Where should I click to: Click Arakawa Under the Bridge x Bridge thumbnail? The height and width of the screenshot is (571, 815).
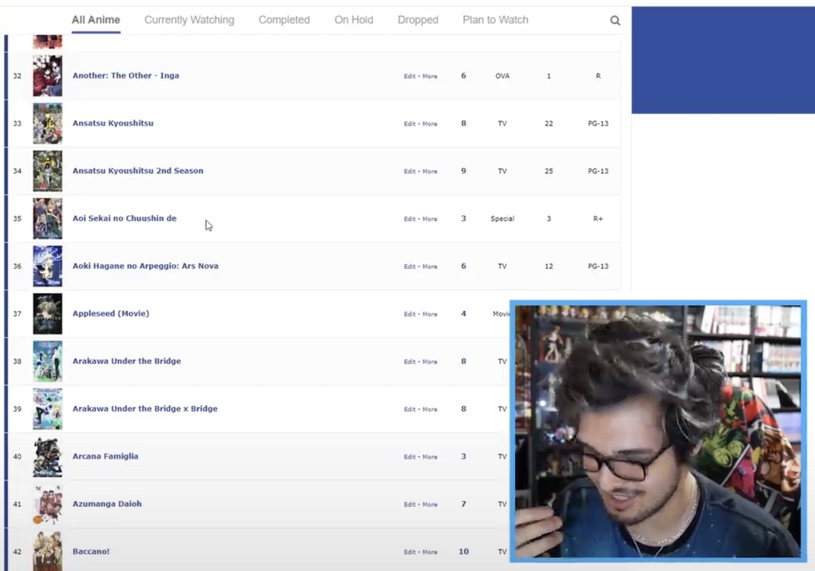[x=47, y=409]
